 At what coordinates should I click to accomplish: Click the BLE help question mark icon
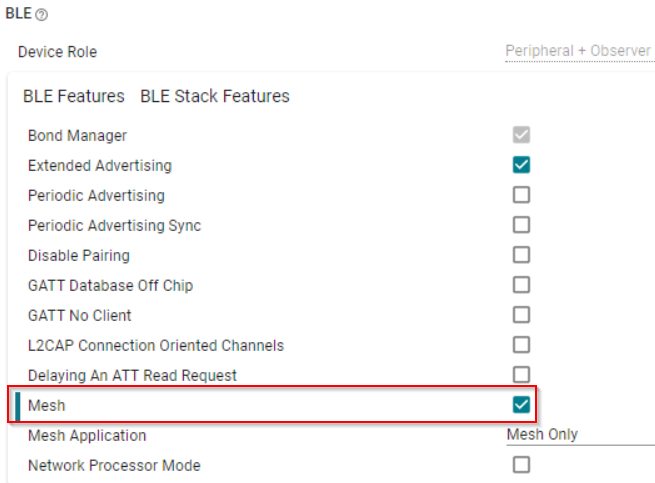(x=42, y=16)
